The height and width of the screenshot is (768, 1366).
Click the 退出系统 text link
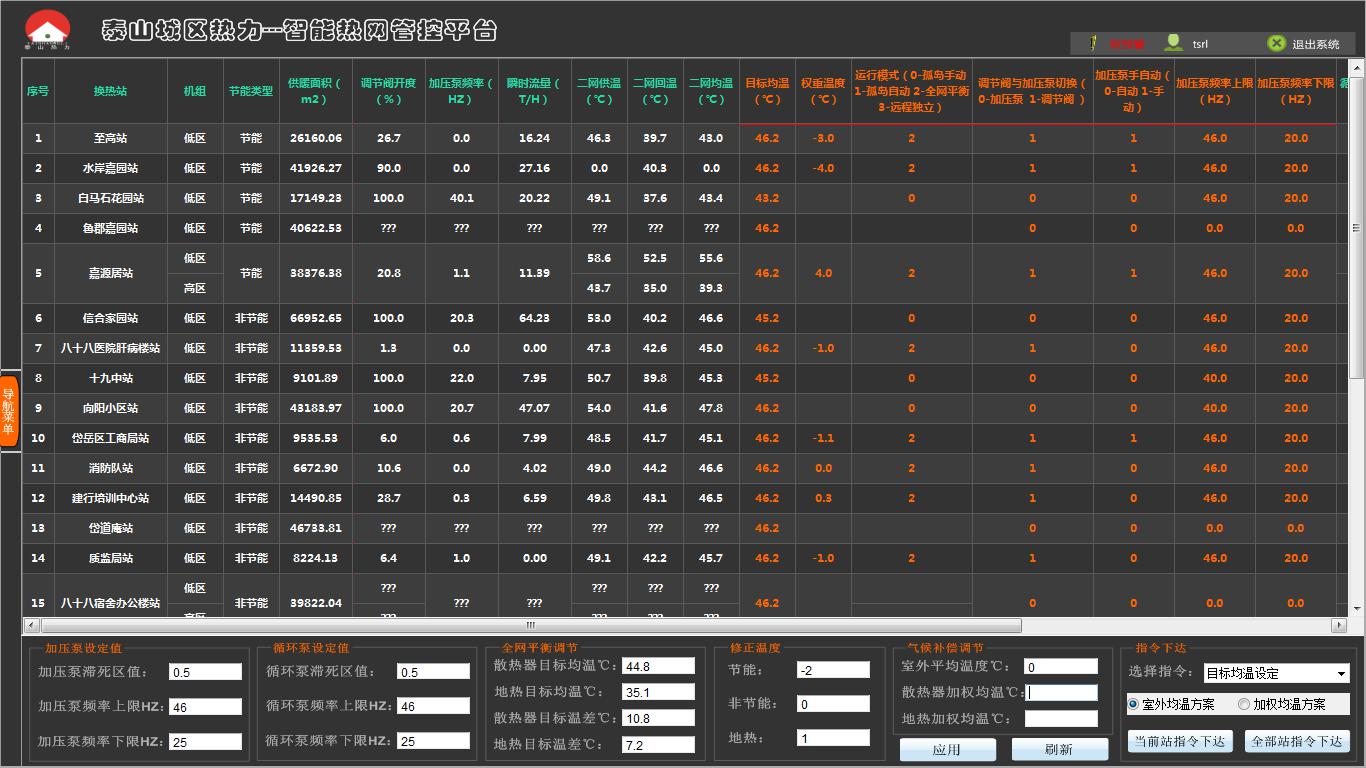1315,44
